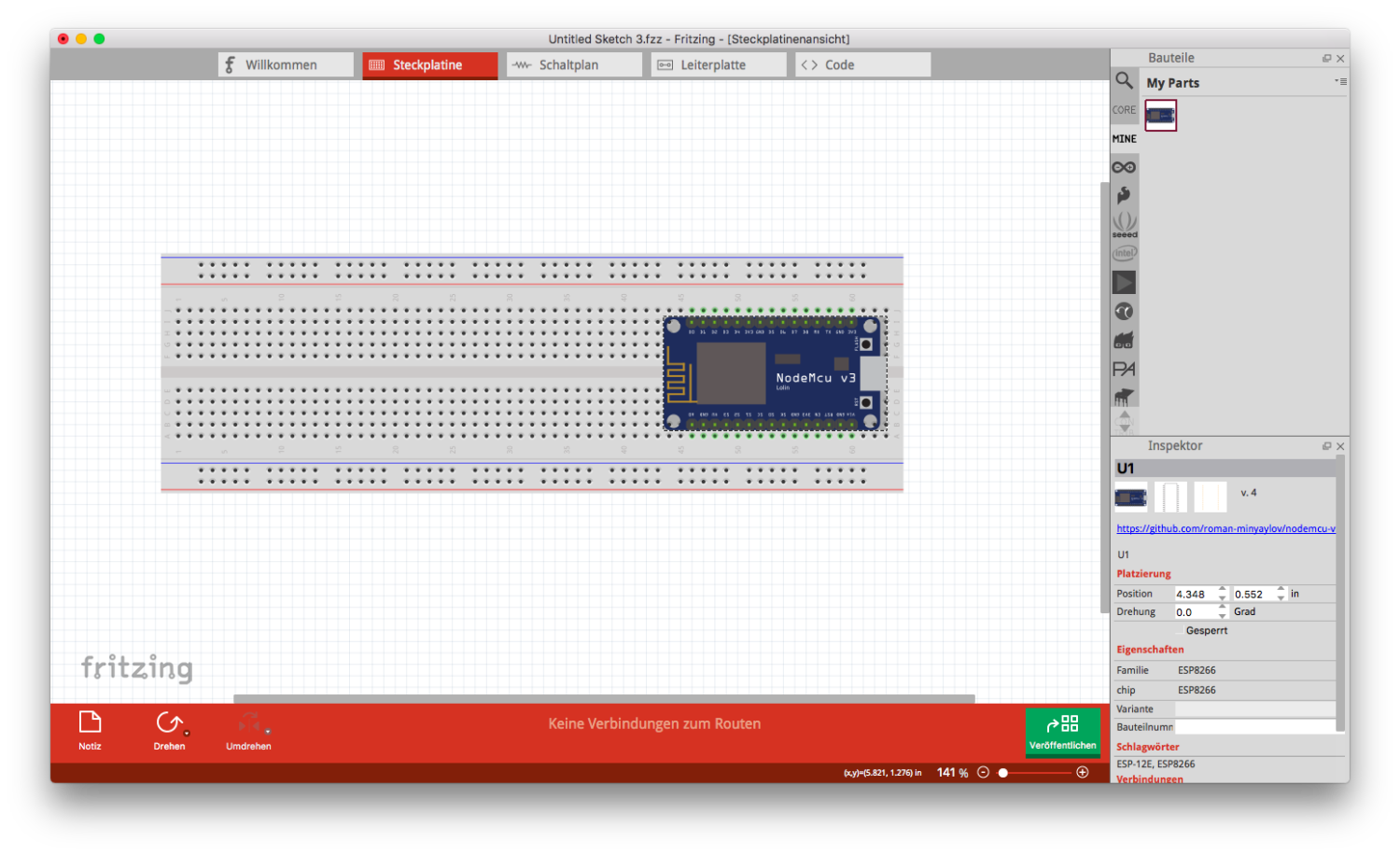
Task: Select the MINE parts bin label
Action: click(x=1124, y=138)
